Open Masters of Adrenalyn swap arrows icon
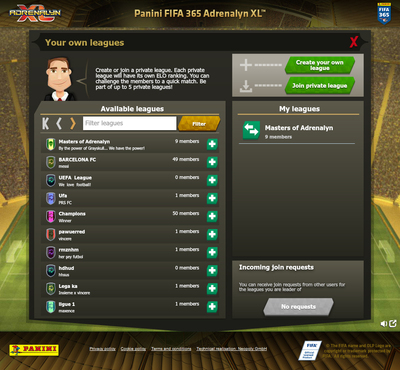 (x=251, y=130)
